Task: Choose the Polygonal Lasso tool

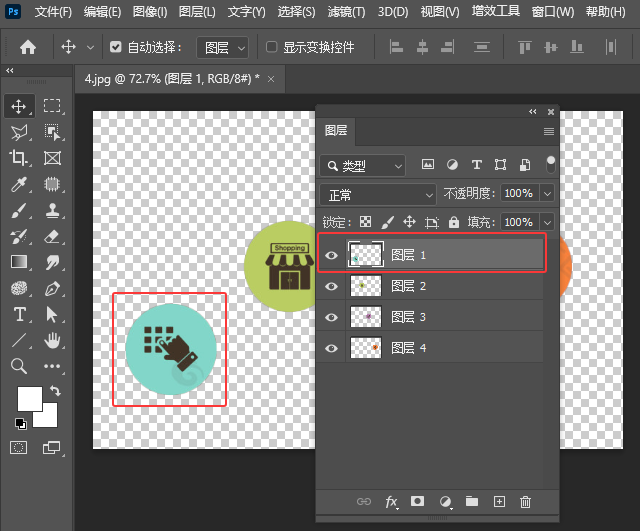Action: (x=19, y=132)
